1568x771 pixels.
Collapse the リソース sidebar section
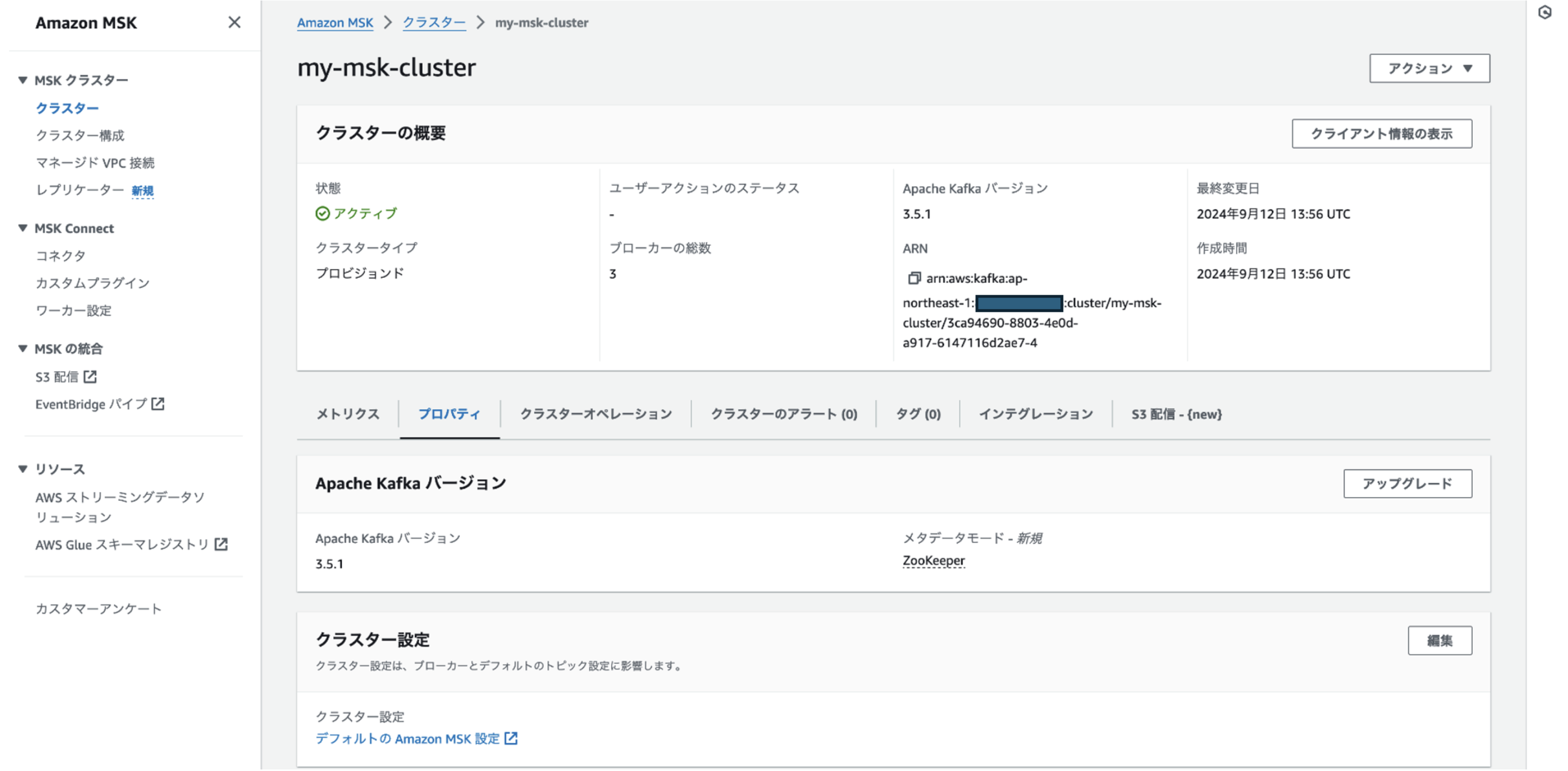[x=23, y=468]
